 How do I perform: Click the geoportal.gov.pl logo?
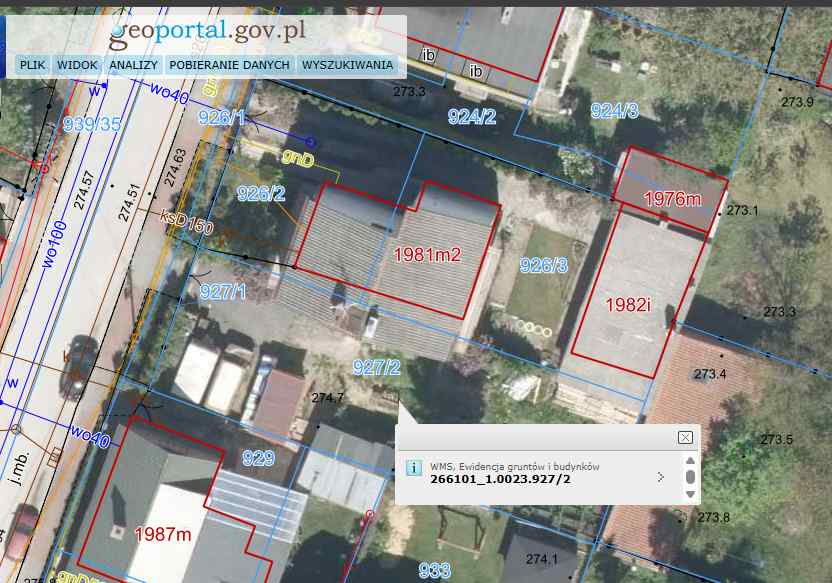(x=207, y=32)
